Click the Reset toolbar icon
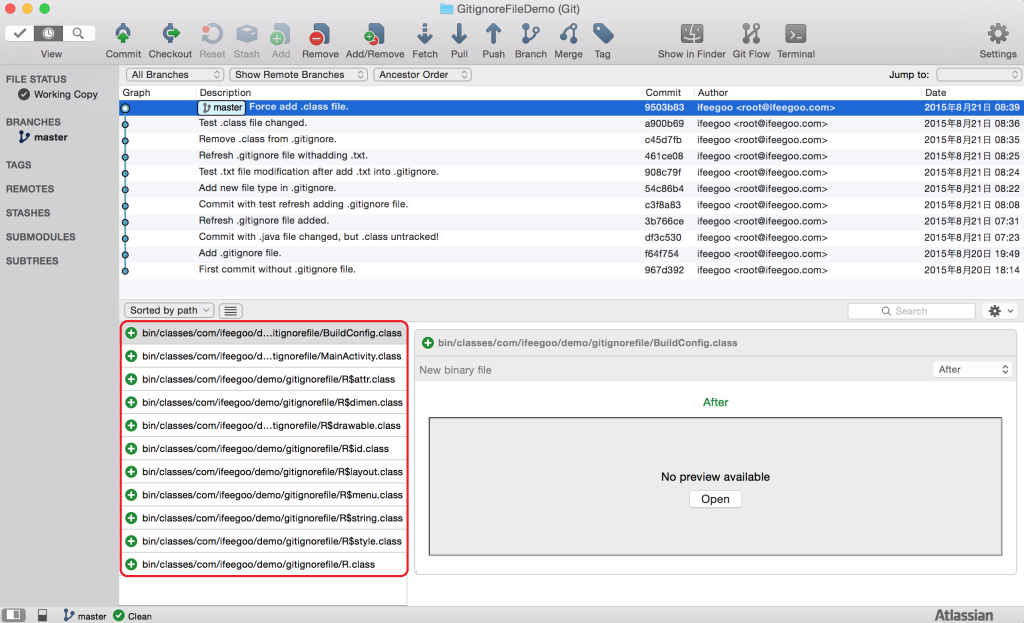 point(212,34)
